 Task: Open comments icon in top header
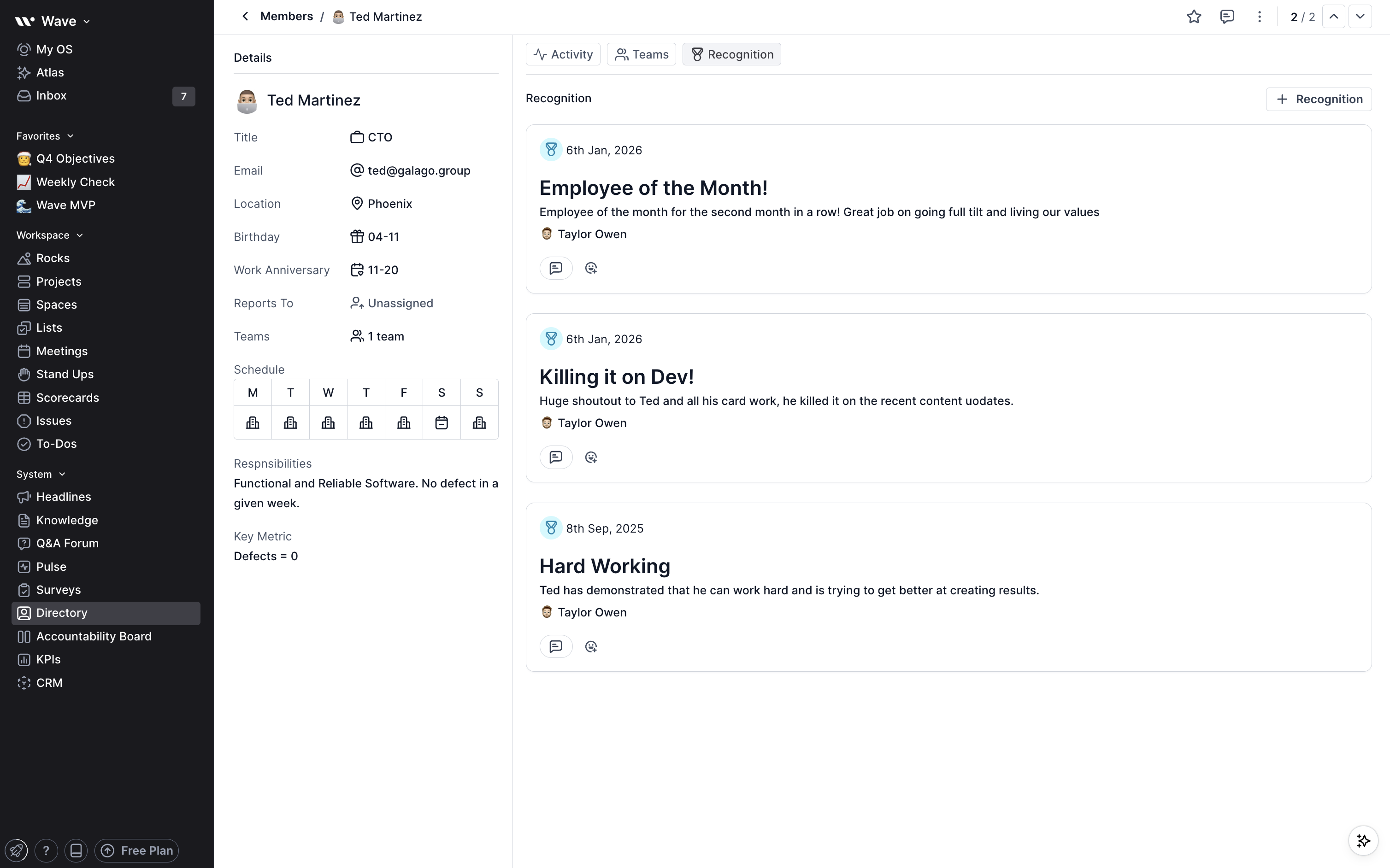pyautogui.click(x=1226, y=17)
